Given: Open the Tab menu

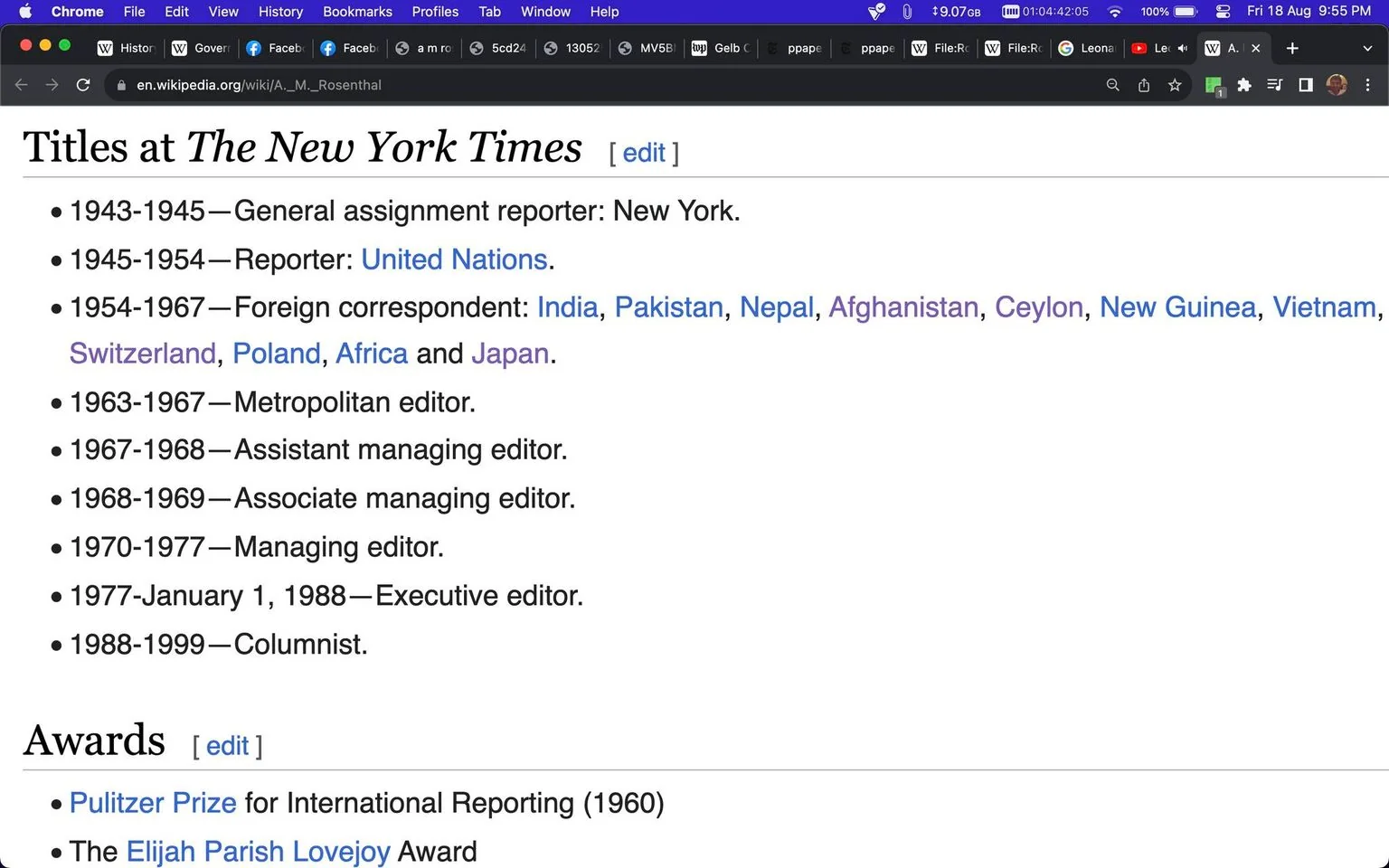Looking at the screenshot, I should [489, 11].
